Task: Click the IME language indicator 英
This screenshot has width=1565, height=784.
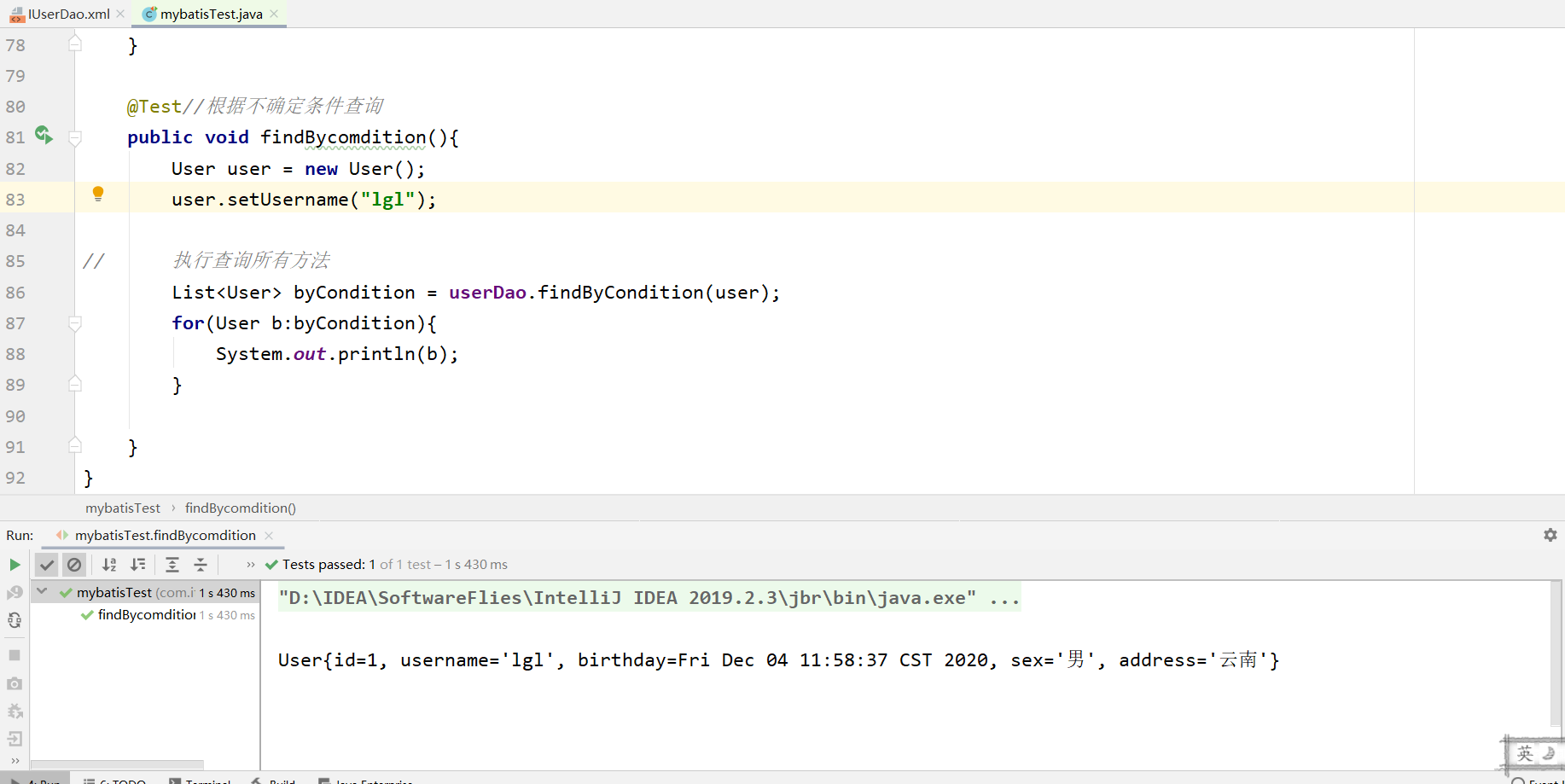Action: pos(1525,753)
